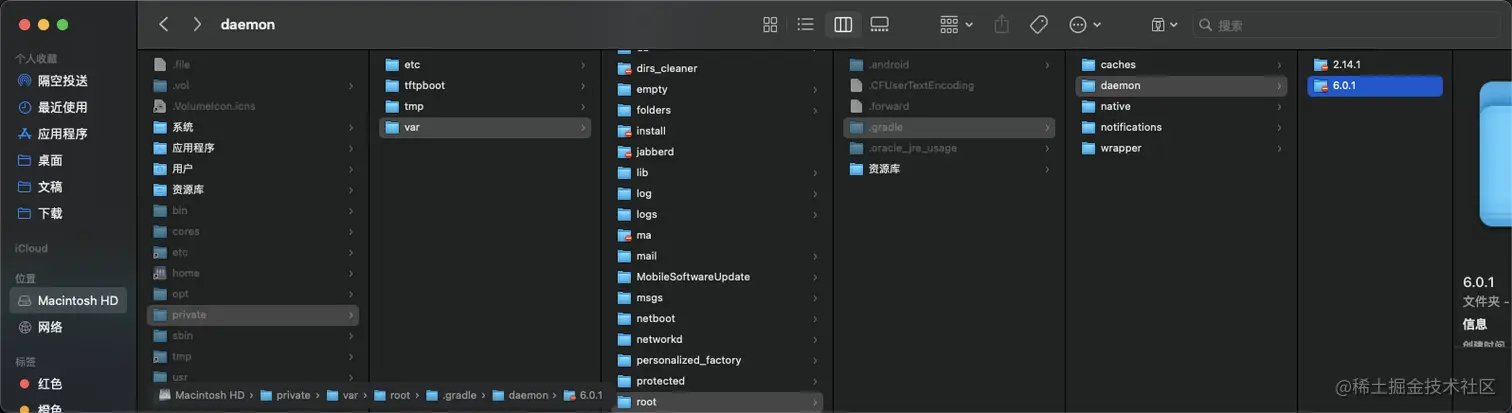Click var in the path bar
This screenshot has height=413, width=1512.
click(342, 395)
